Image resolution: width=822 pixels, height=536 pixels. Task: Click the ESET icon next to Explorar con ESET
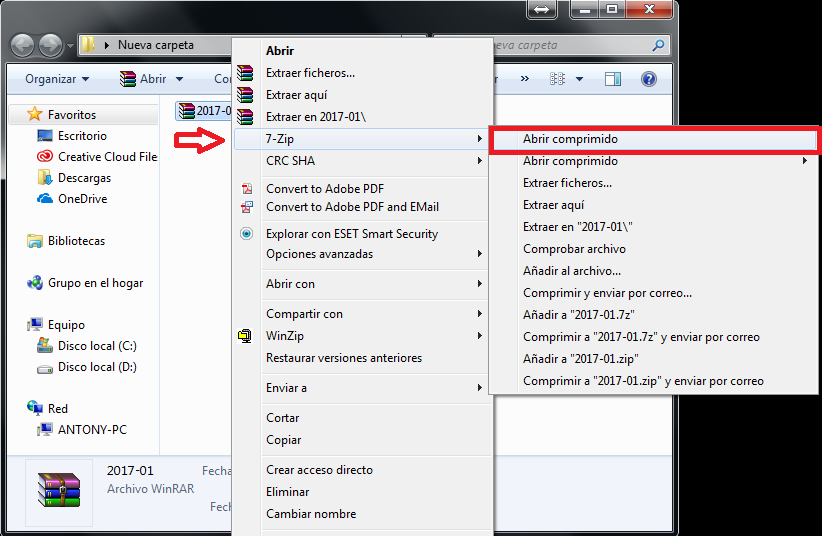246,233
